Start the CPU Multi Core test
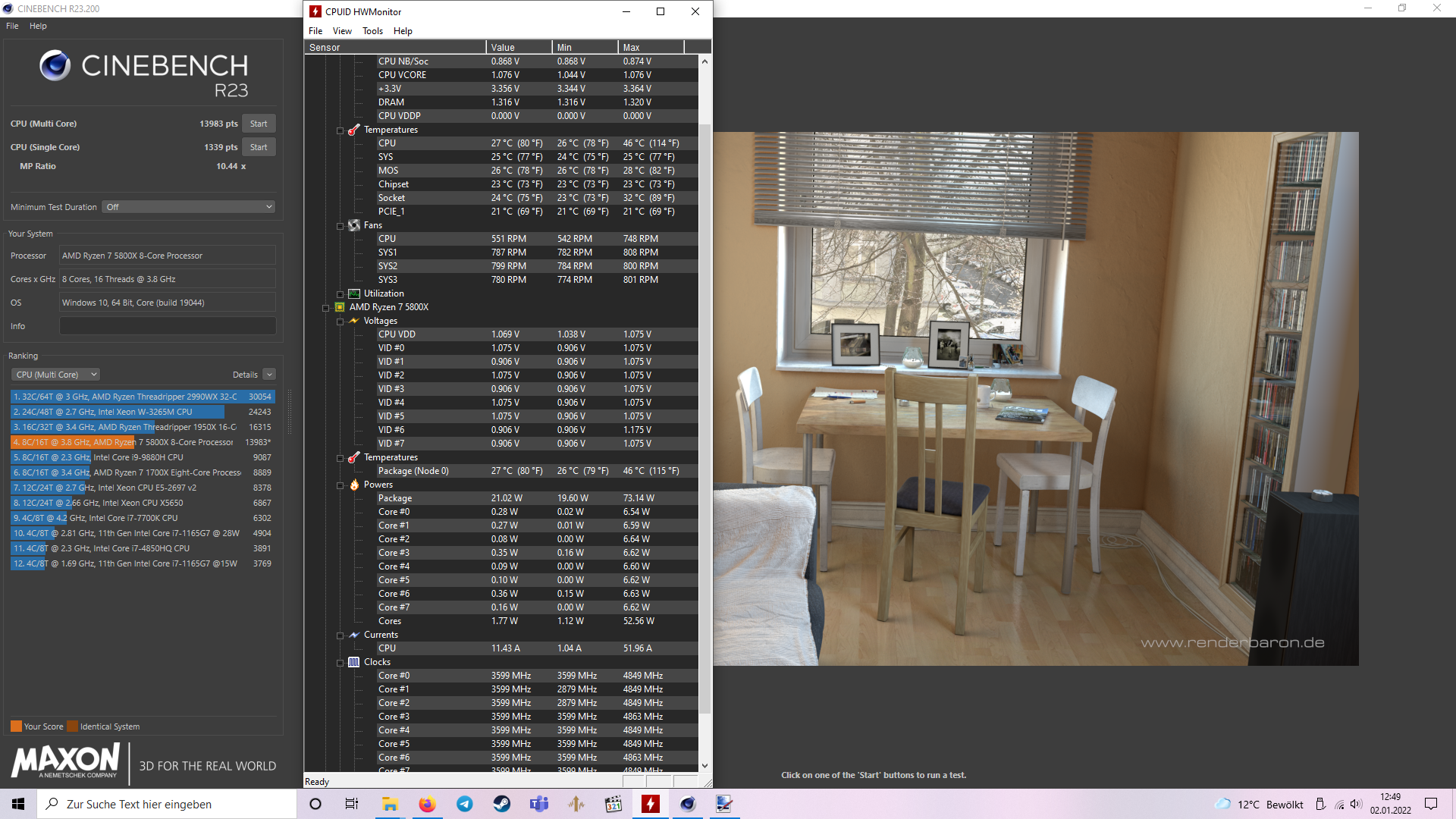 259,124
